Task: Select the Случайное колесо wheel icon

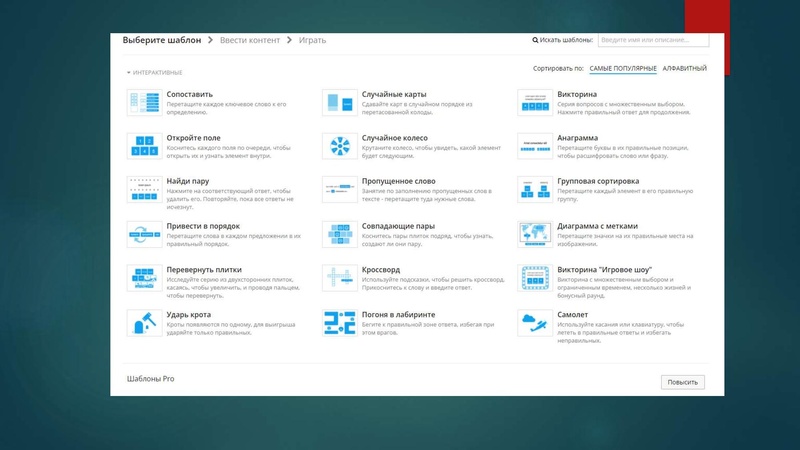Action: pyautogui.click(x=338, y=145)
